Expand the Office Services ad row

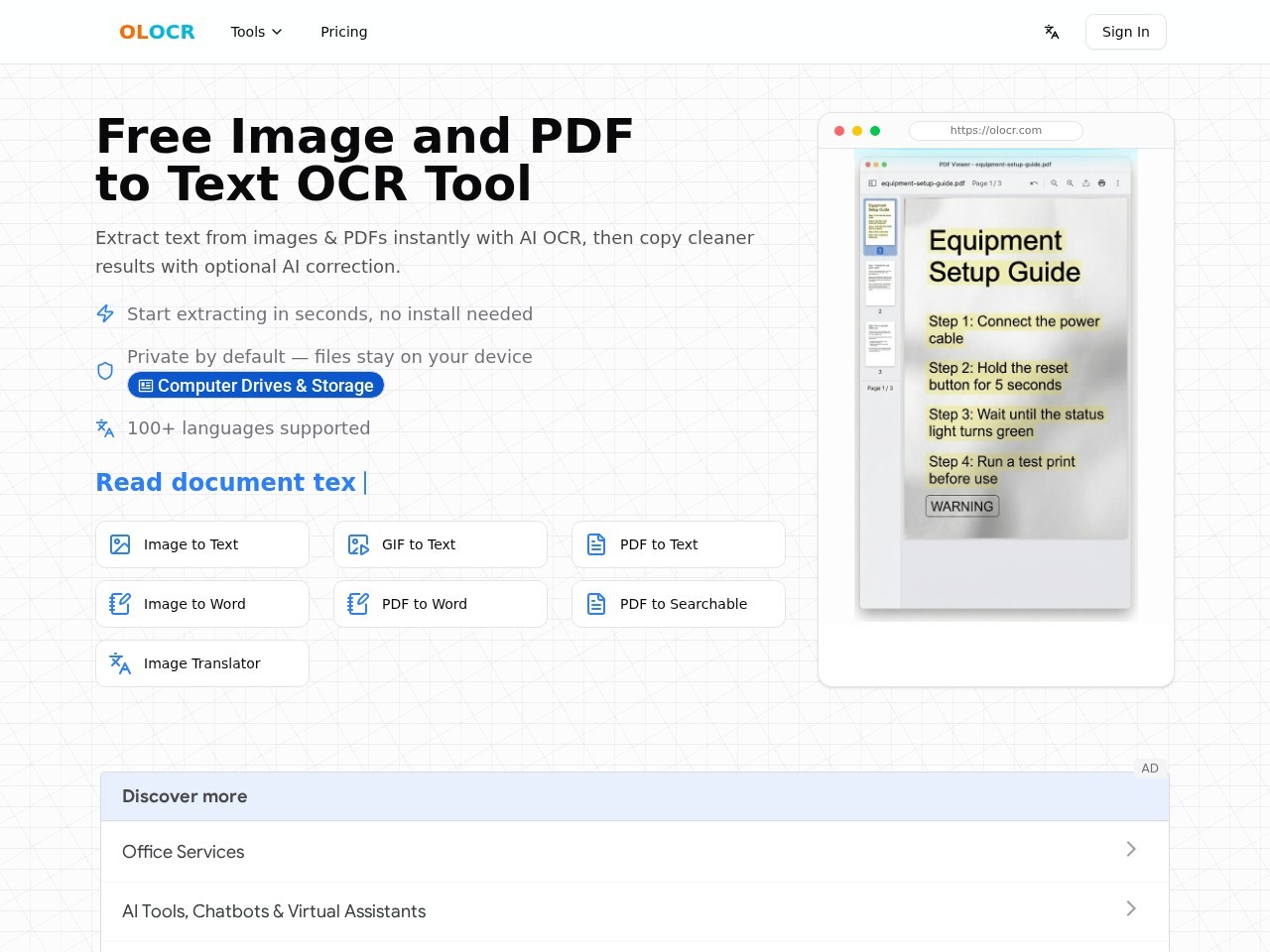tap(635, 852)
